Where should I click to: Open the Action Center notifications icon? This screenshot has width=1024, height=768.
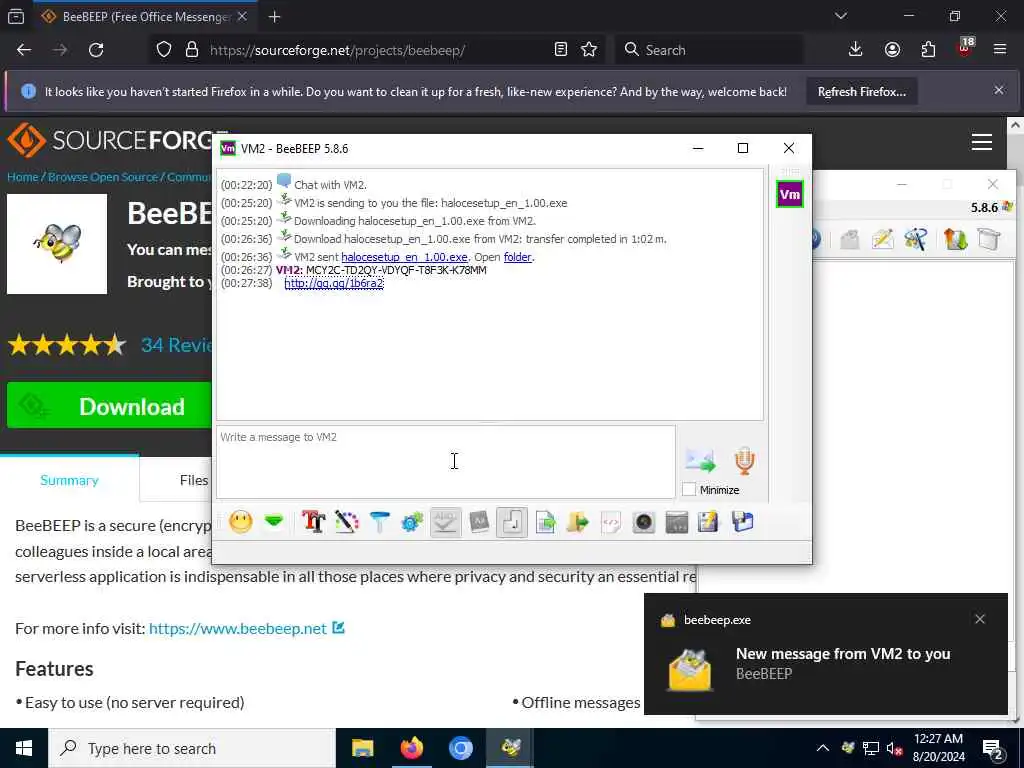993,748
